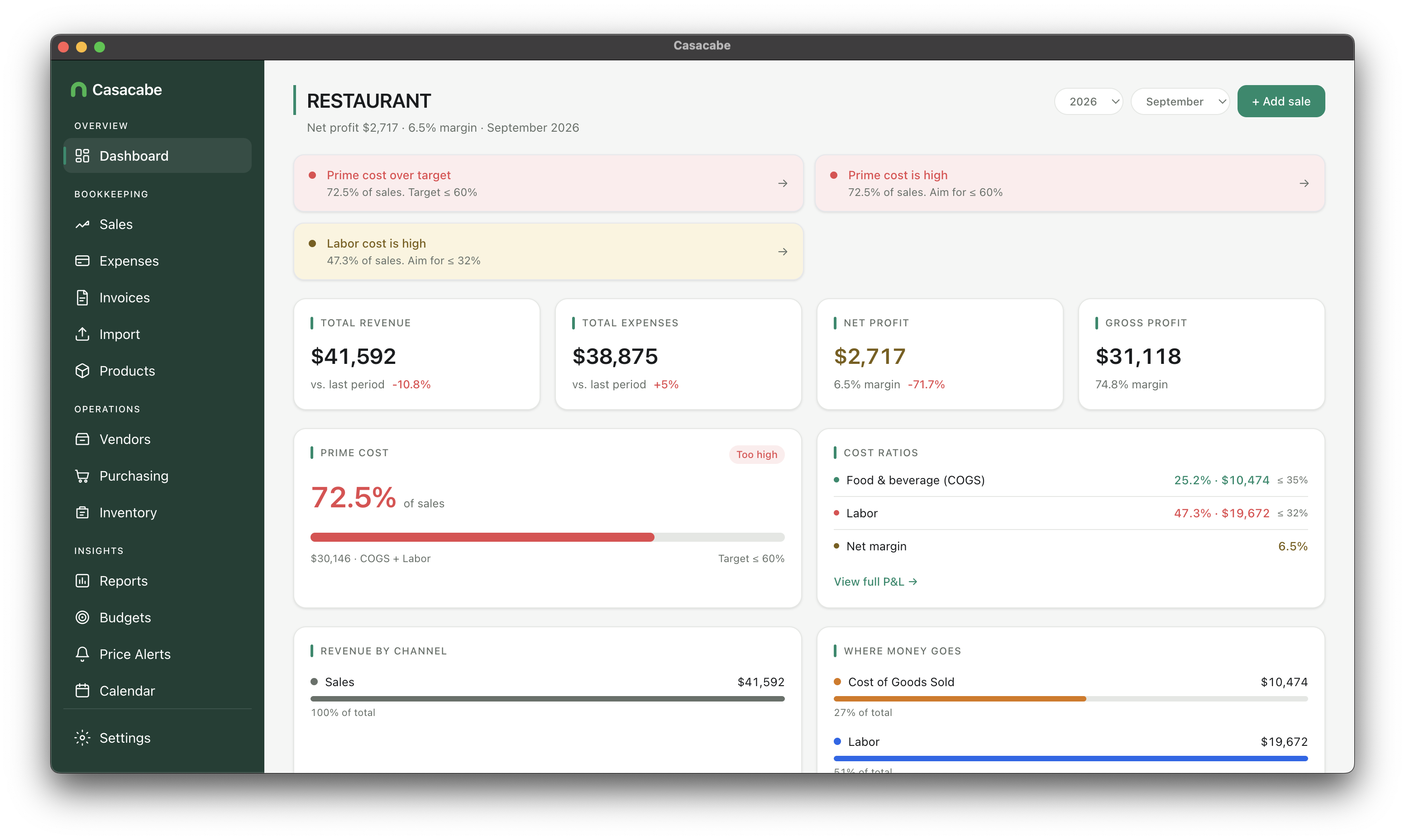
Task: Select Reports in the Insights section
Action: point(158,581)
